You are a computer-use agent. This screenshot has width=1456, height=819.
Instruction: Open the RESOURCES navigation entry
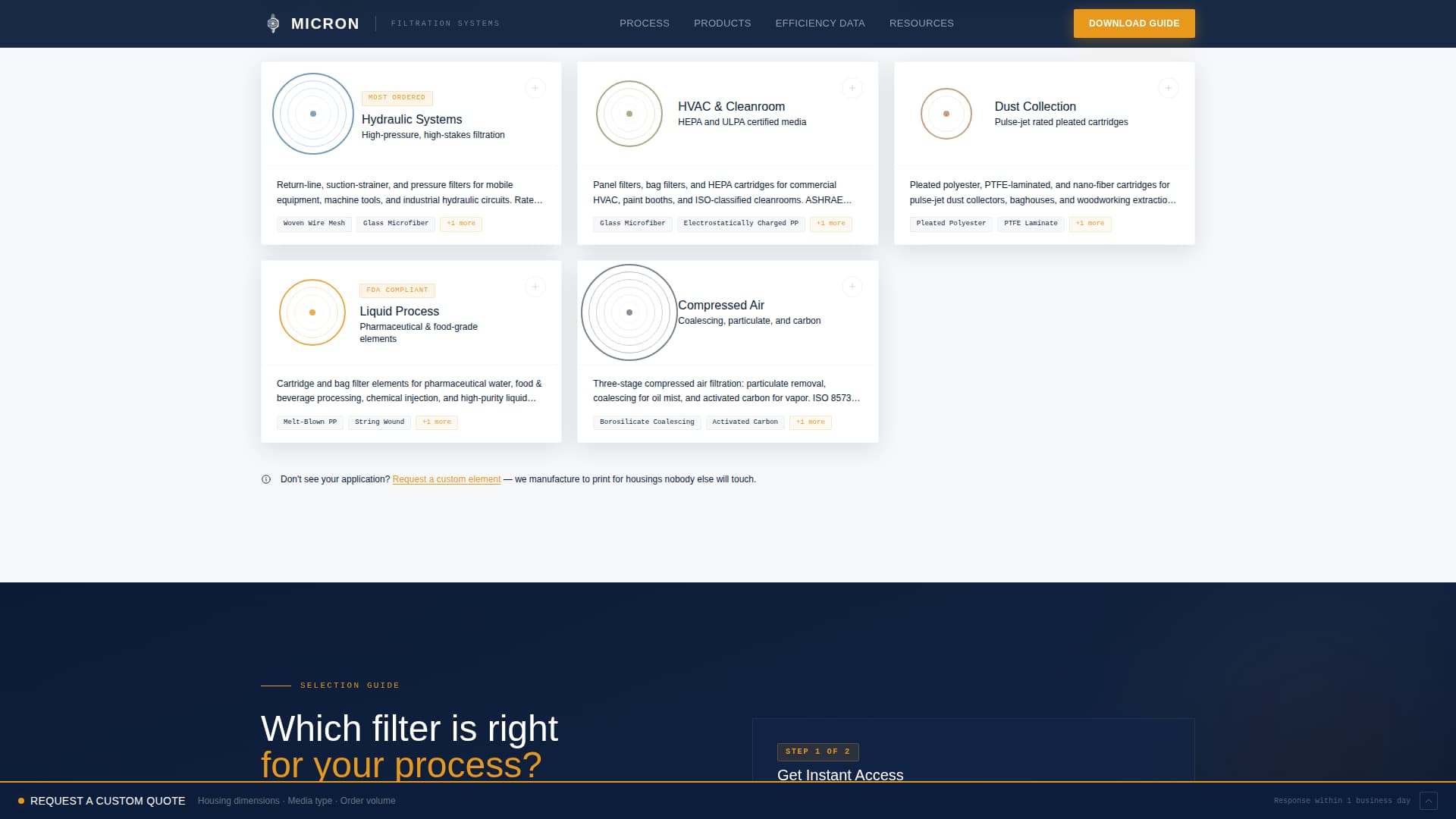point(921,23)
